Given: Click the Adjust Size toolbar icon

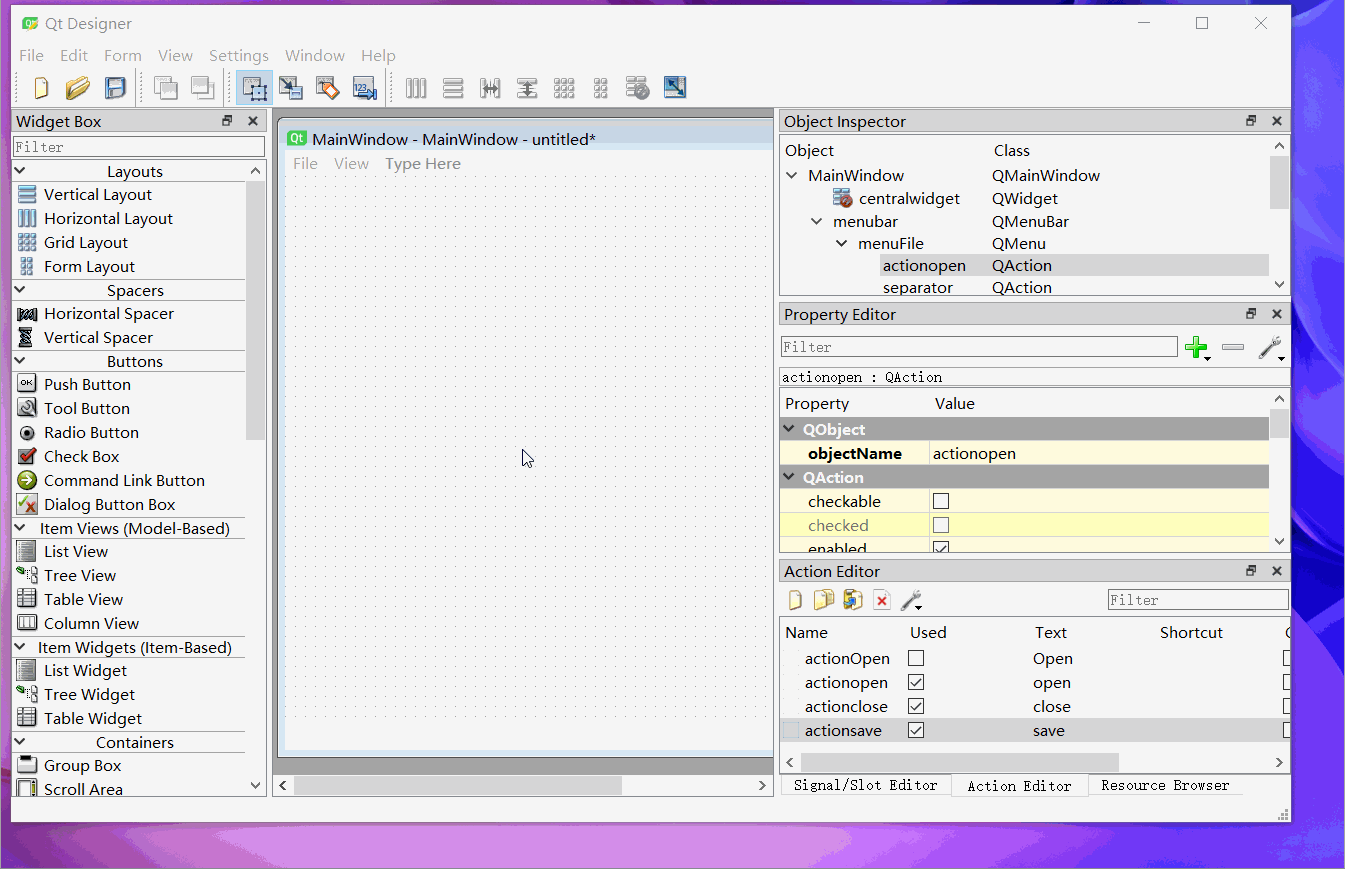Looking at the screenshot, I should [x=675, y=88].
